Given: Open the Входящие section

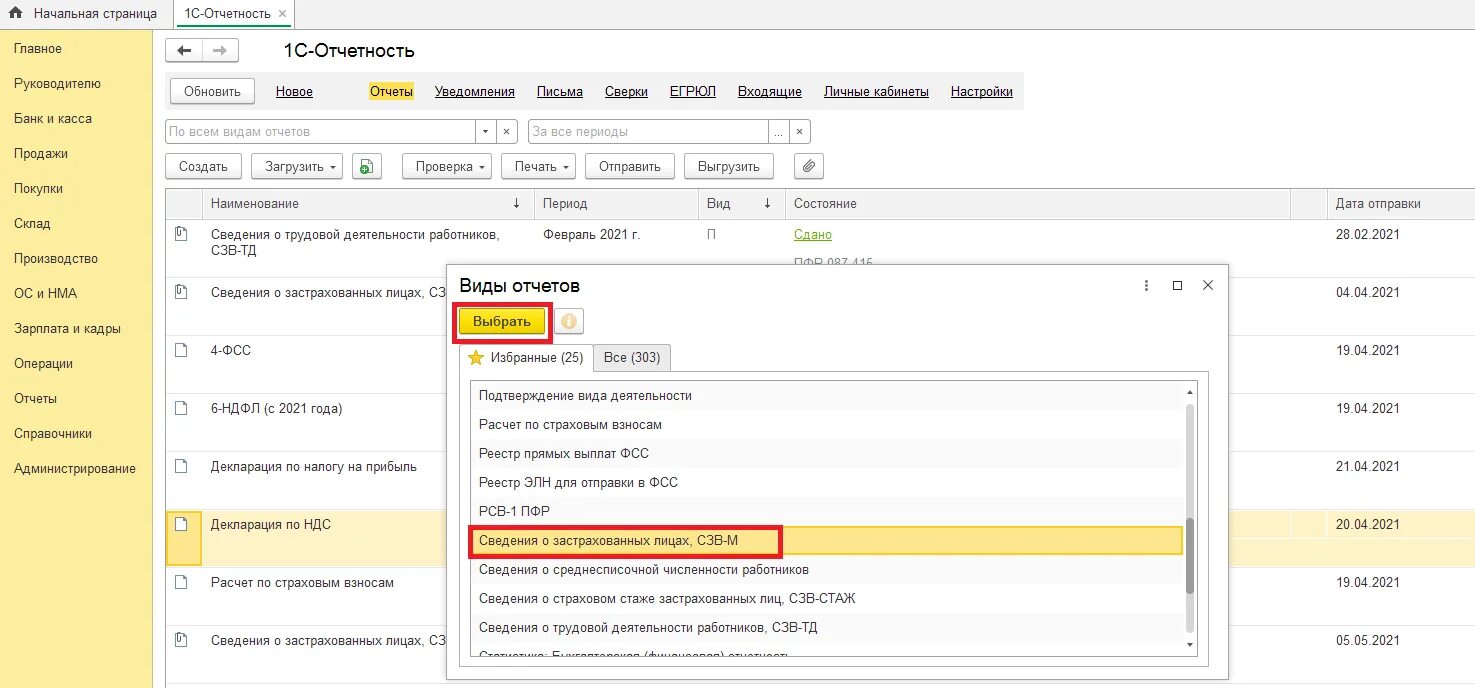Looking at the screenshot, I should click(770, 91).
